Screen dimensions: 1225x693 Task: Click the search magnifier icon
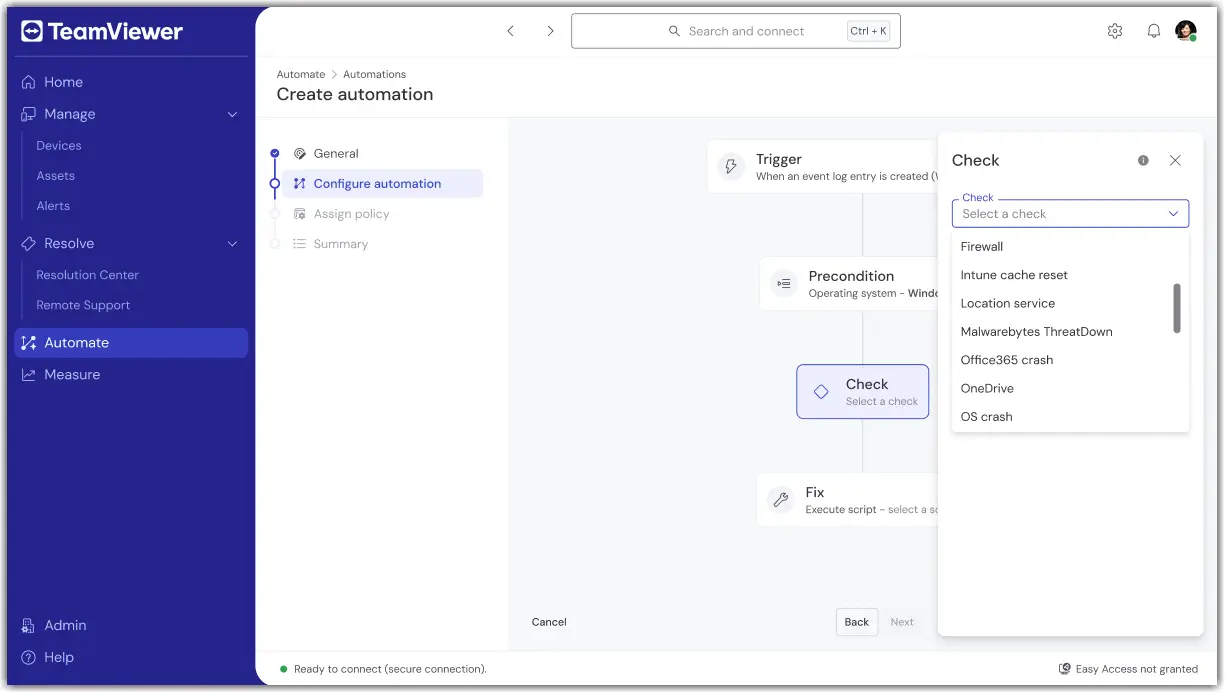click(675, 31)
